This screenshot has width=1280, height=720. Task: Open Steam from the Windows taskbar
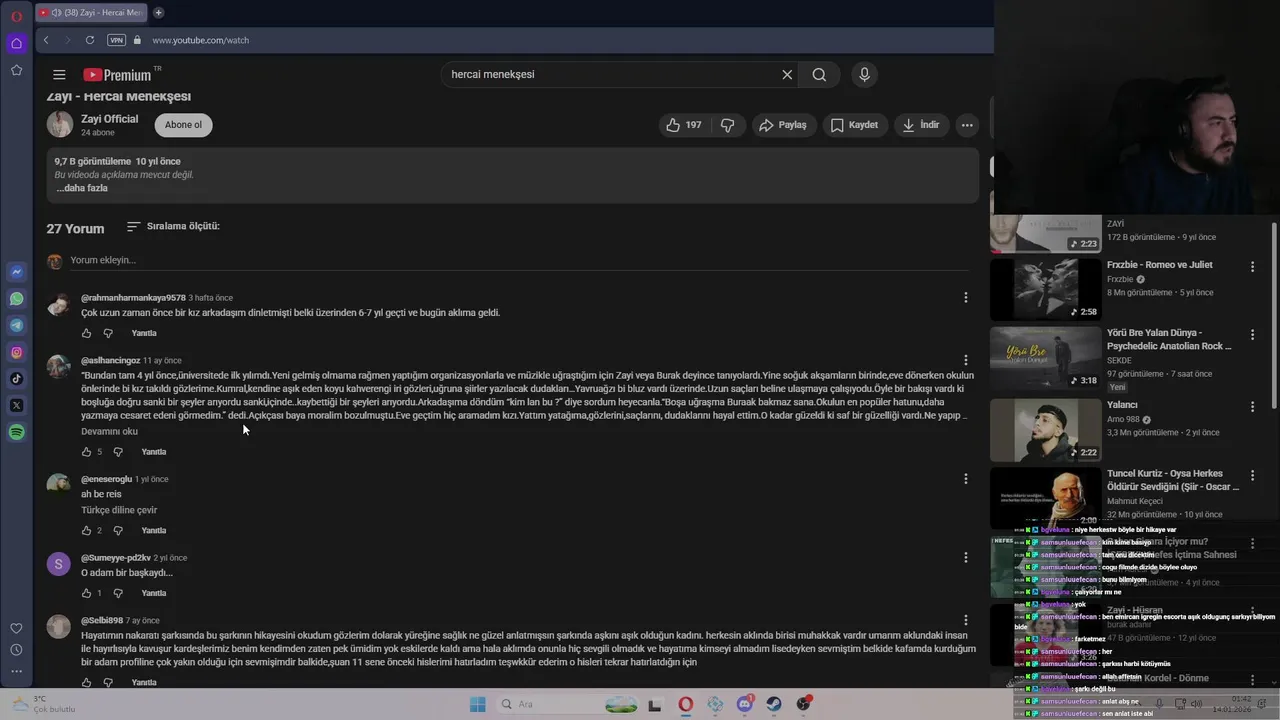pos(774,704)
